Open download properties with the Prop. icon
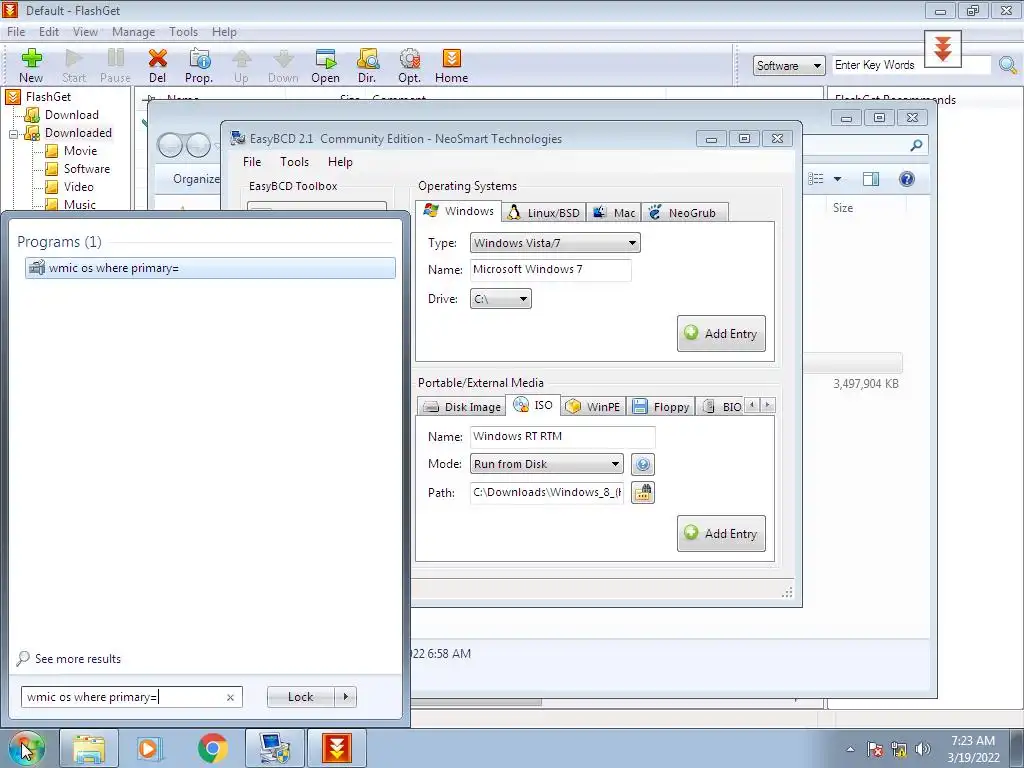Viewport: 1024px width, 768px height. click(x=199, y=65)
